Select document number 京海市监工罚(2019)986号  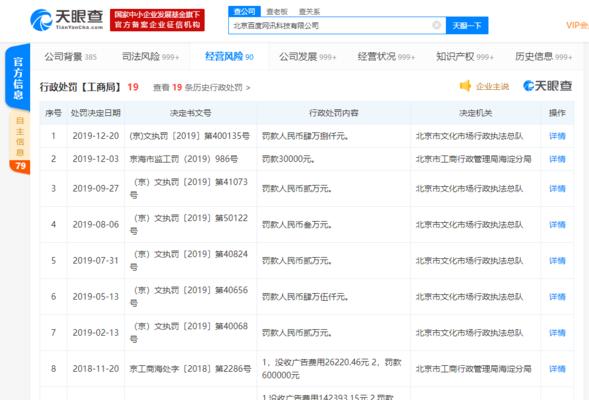pyautogui.click(x=184, y=159)
